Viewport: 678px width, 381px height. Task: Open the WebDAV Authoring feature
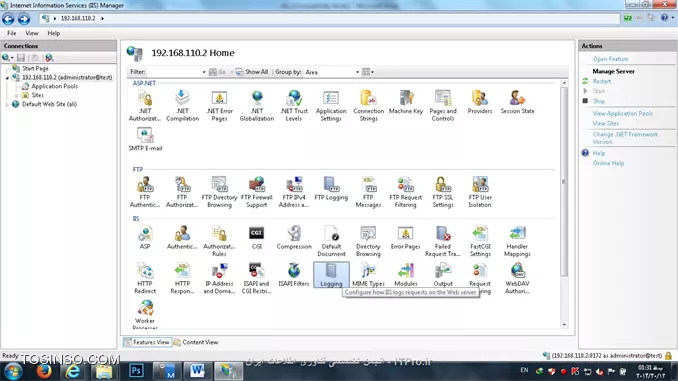(517, 278)
